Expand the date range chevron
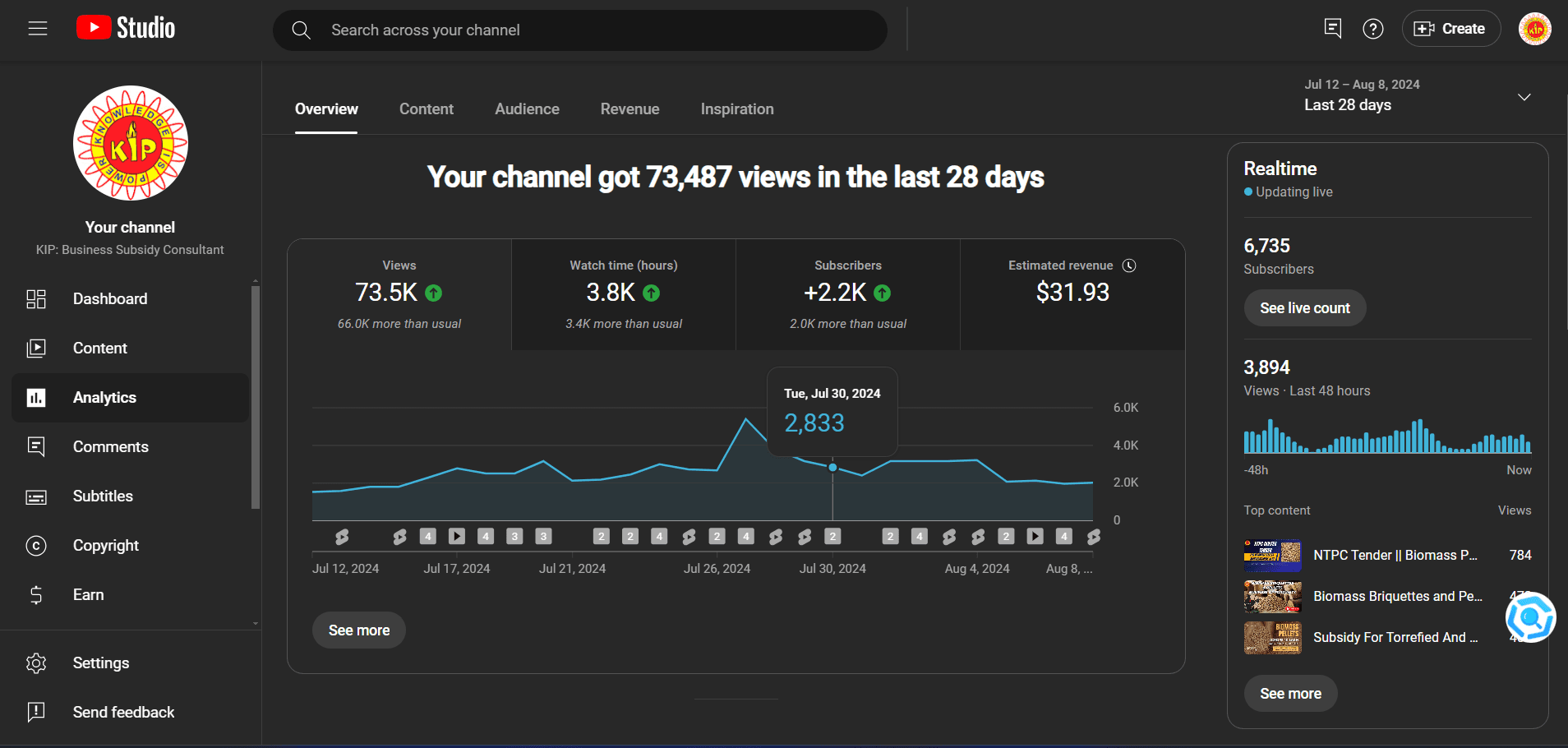1568x748 pixels. [1524, 97]
